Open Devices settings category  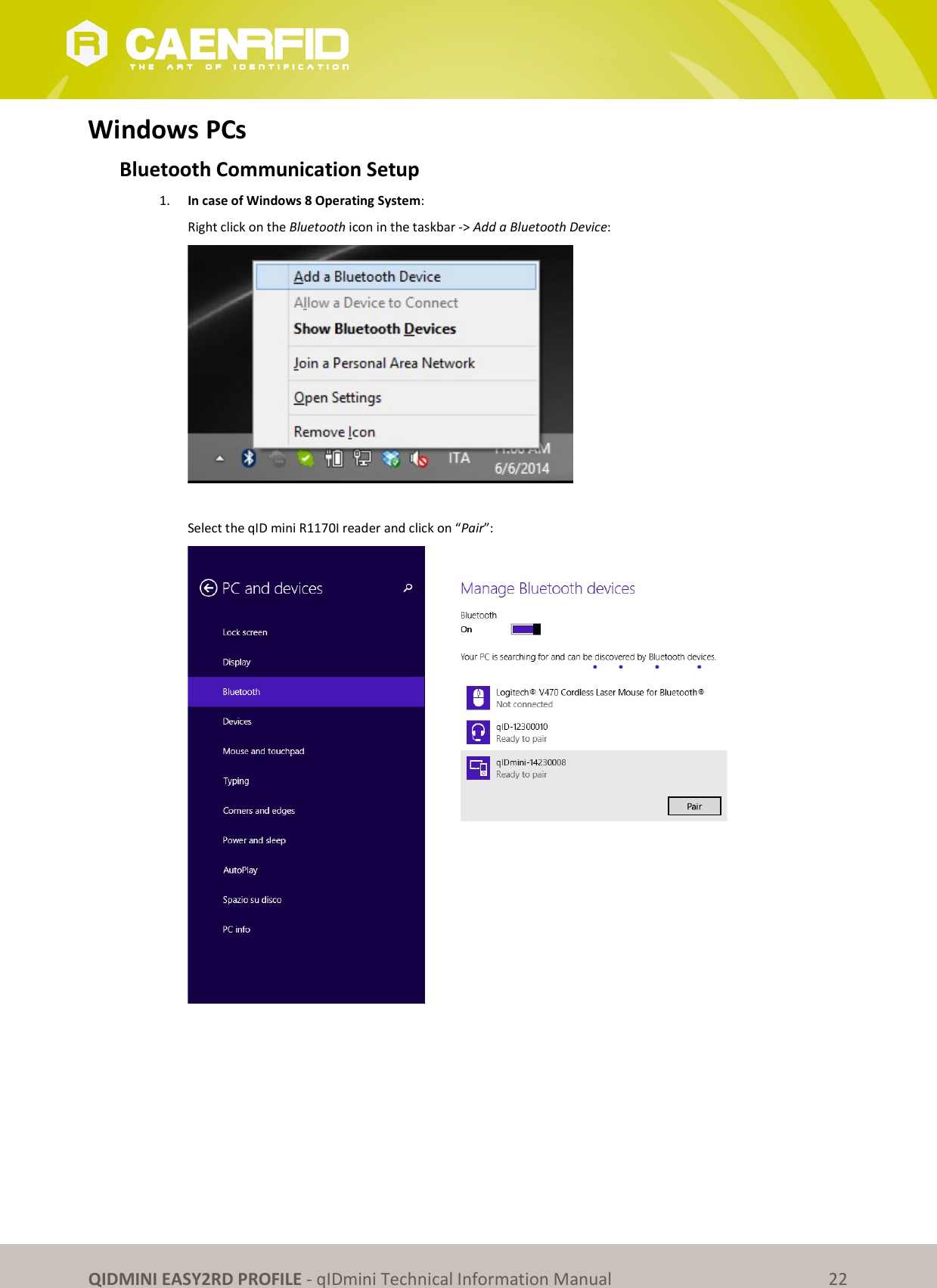237,722
